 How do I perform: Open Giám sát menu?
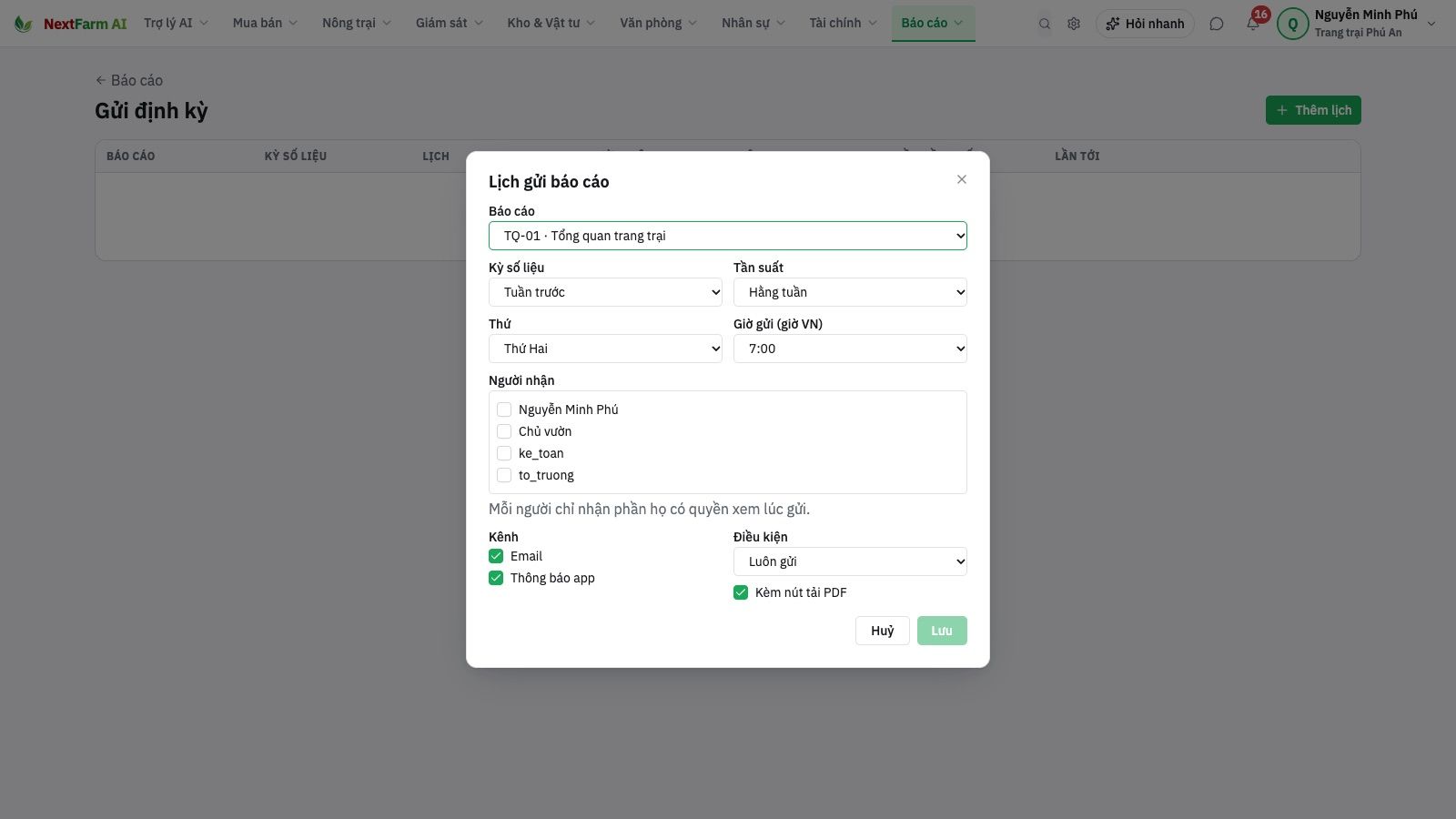(450, 23)
